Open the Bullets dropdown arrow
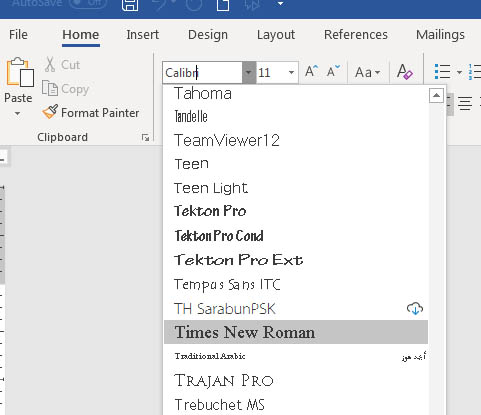The width and height of the screenshot is (481, 415). [459, 72]
